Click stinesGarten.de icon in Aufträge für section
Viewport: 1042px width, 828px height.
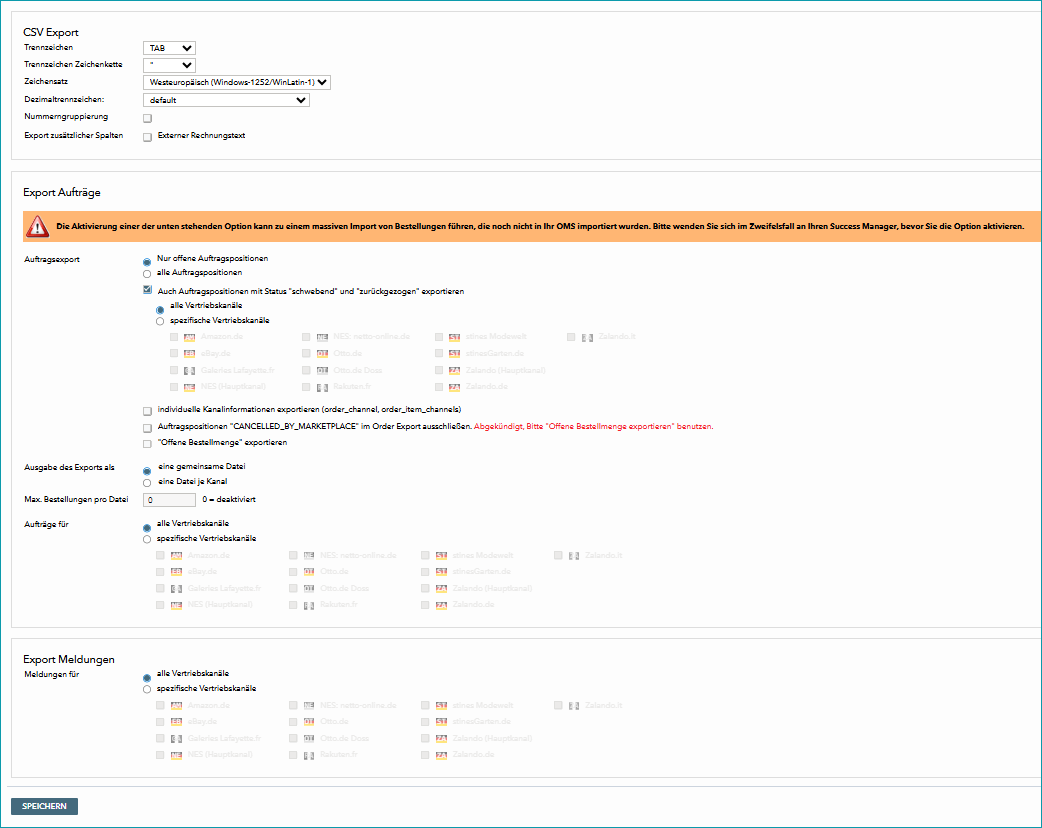pos(441,572)
